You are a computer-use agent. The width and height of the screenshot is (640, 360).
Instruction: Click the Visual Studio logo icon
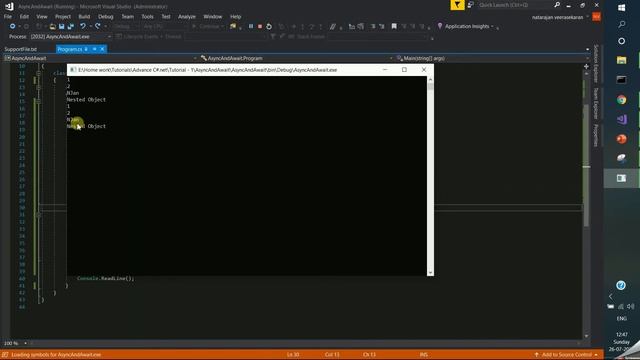(9, 6)
